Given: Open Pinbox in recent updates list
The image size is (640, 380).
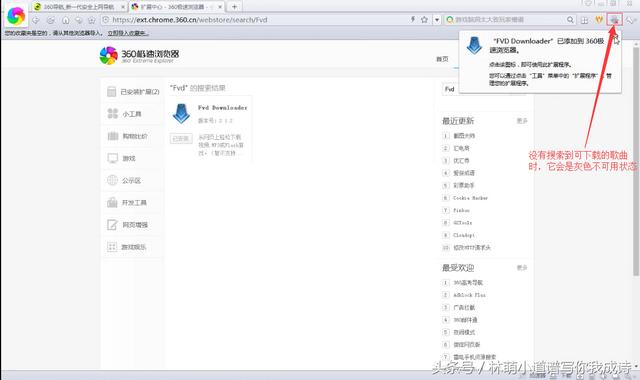Looking at the screenshot, I should [461, 210].
